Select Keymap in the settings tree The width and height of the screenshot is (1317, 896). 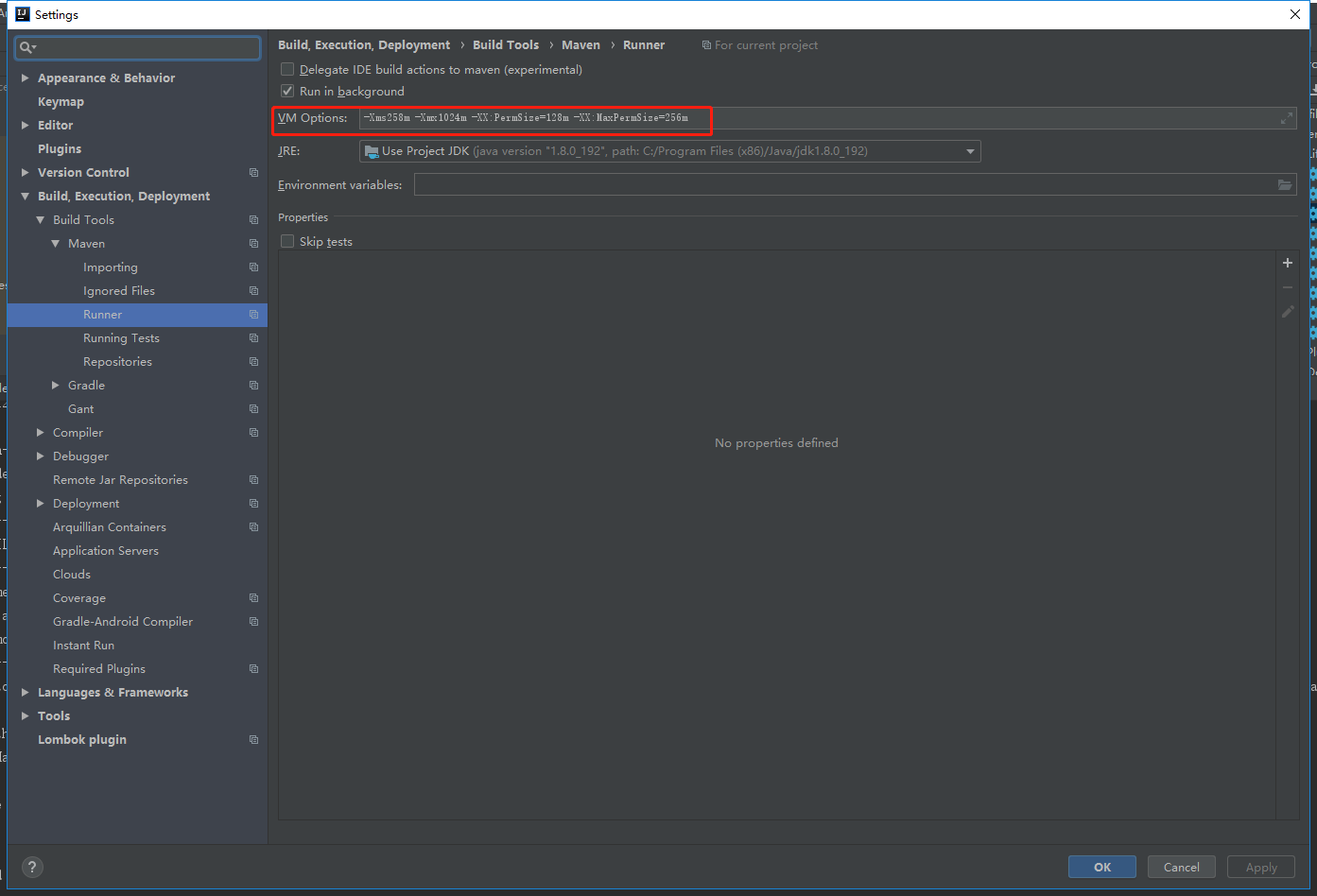[61, 101]
